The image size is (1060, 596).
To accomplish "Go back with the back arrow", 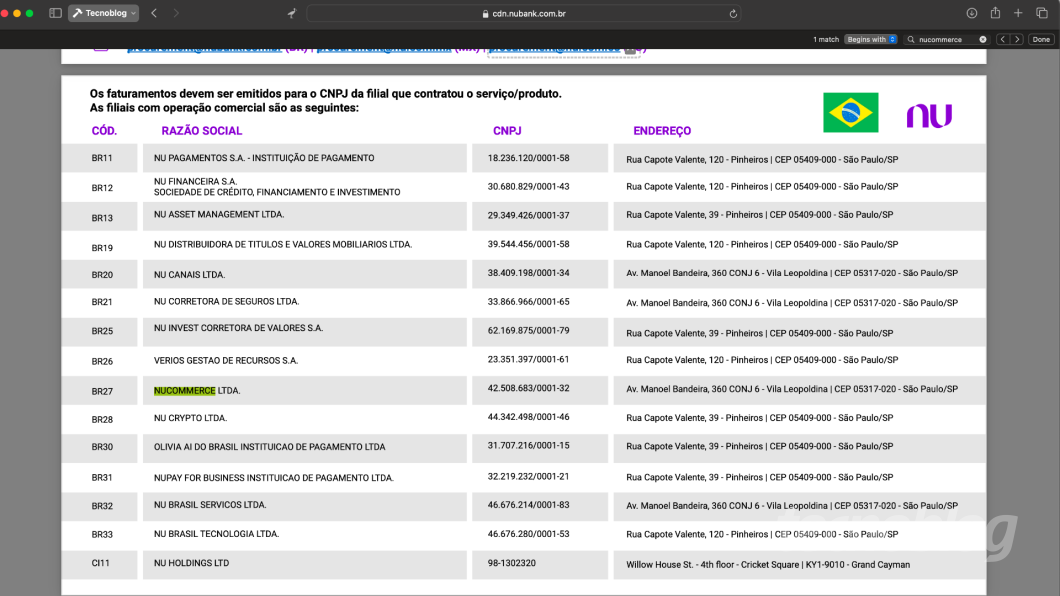I will (154, 13).
